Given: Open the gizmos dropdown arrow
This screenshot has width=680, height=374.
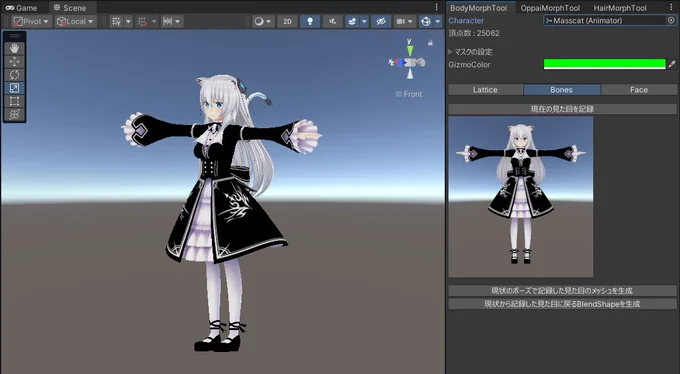Looking at the screenshot, I should coord(438,21).
